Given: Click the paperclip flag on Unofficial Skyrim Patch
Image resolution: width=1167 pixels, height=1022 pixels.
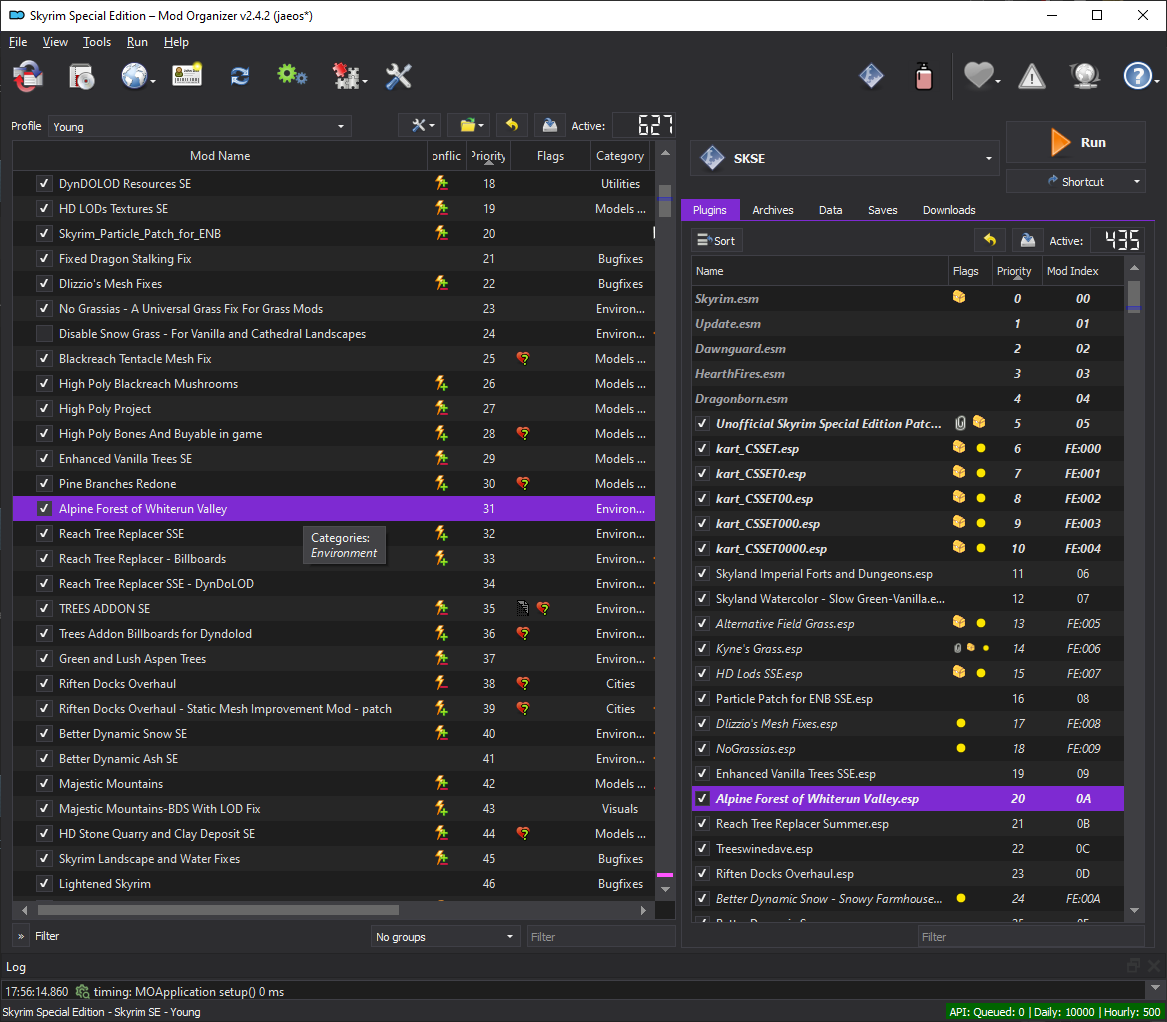Looking at the screenshot, I should click(960, 423).
